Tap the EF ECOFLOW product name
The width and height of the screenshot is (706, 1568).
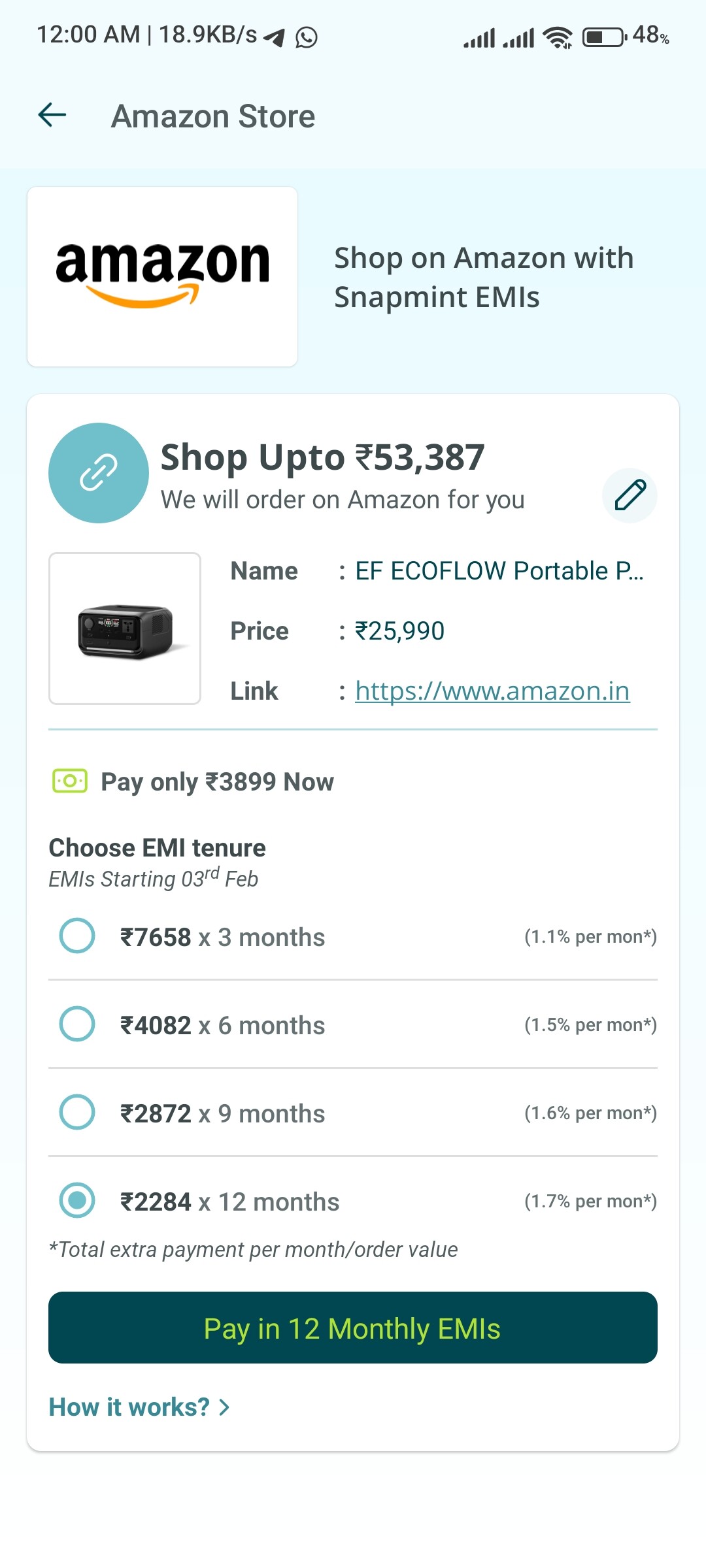pos(499,571)
